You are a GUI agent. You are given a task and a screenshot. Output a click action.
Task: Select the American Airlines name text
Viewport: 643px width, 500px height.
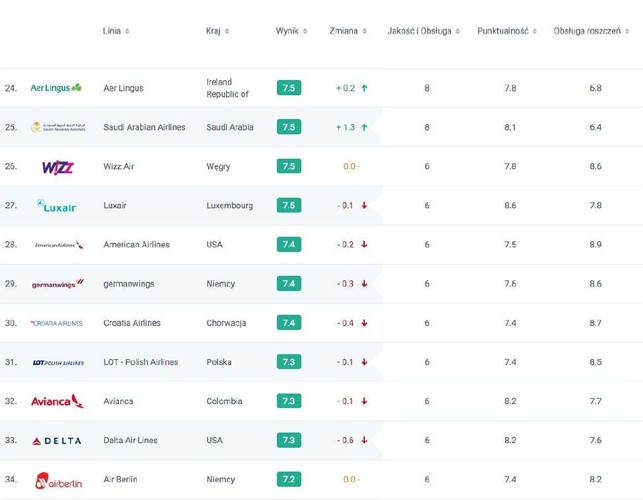click(136, 244)
